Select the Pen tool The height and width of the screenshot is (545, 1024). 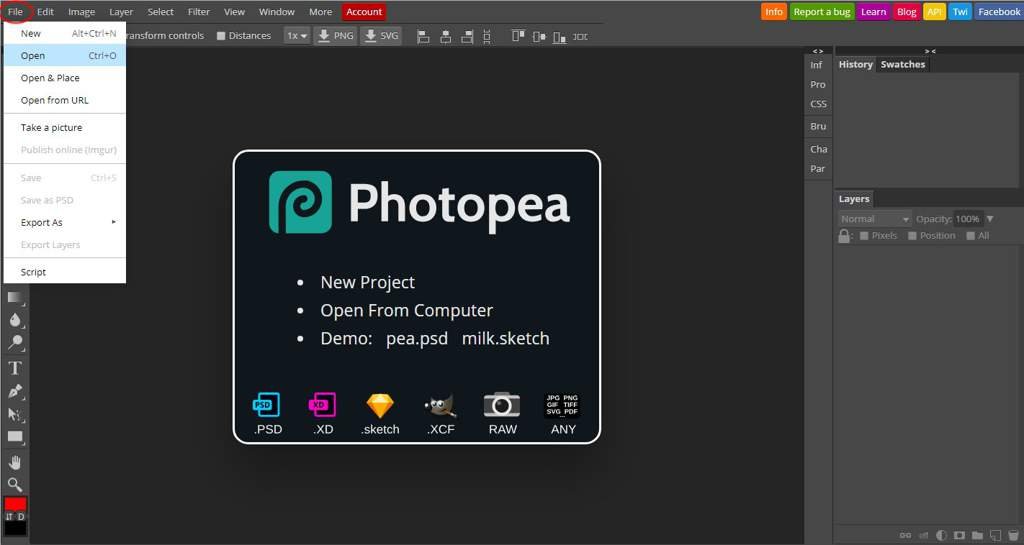pos(15,391)
